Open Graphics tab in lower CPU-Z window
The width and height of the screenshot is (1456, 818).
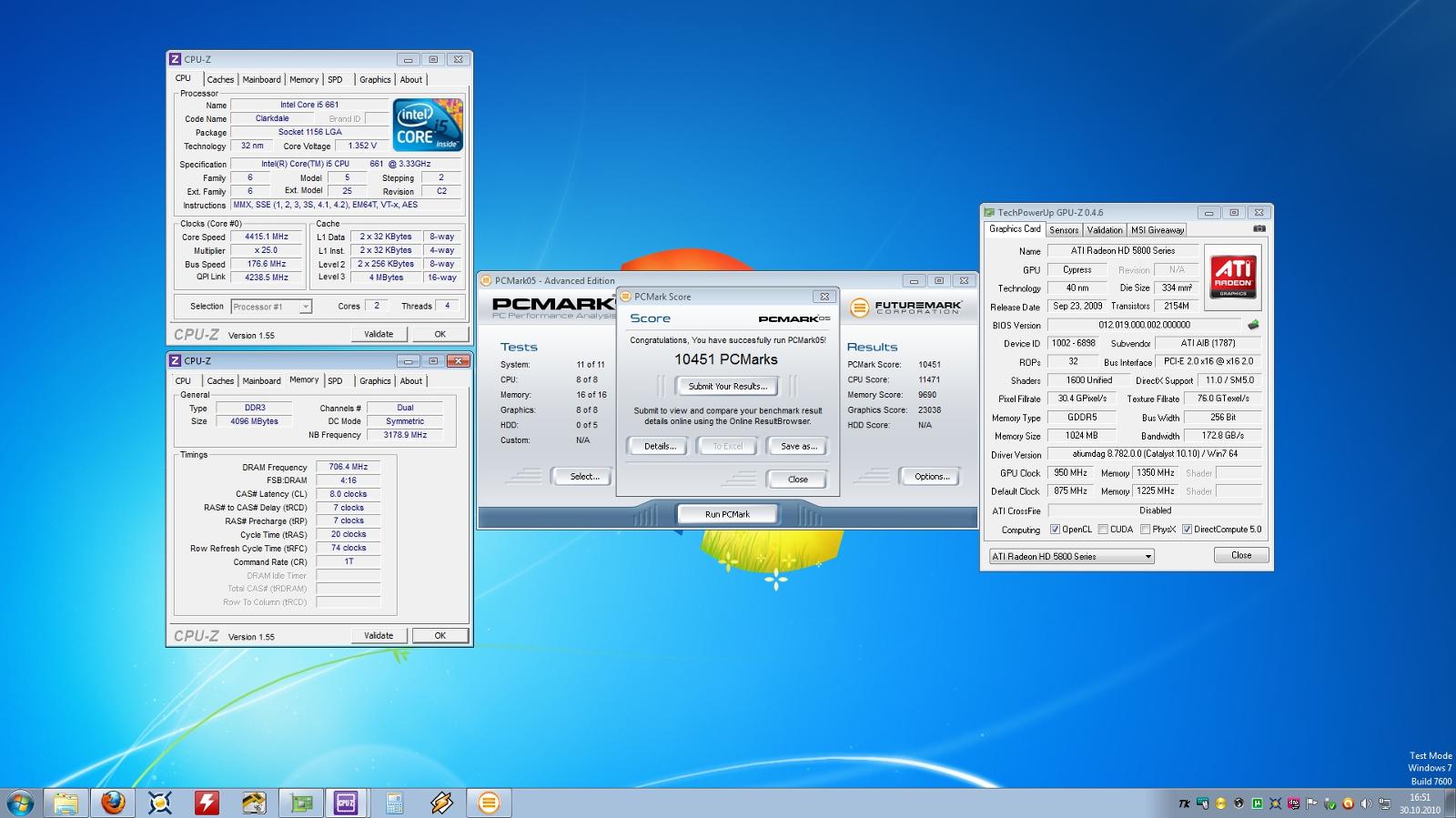point(375,381)
